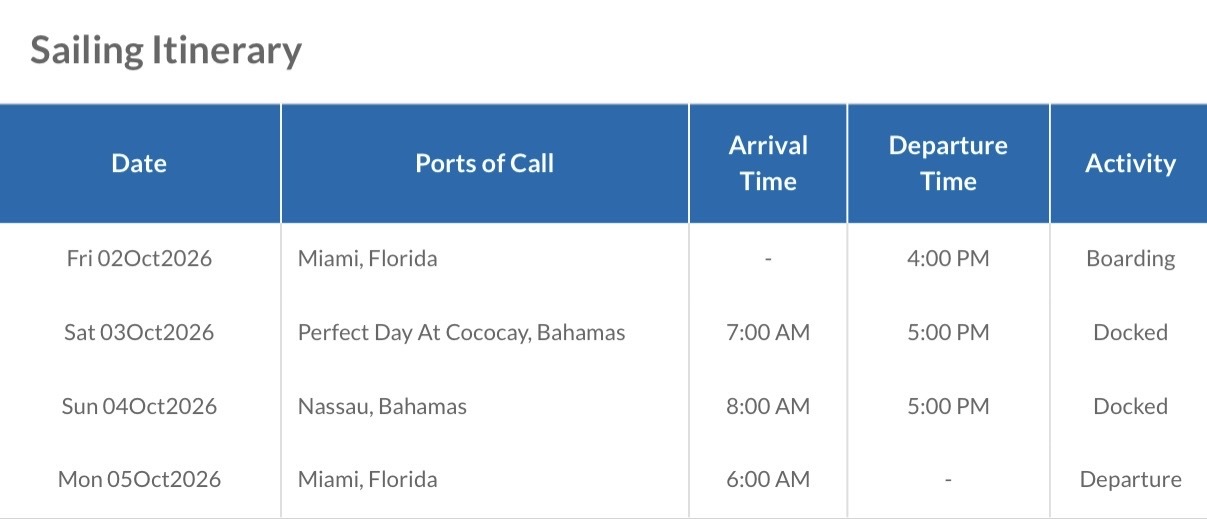
Task: Select the Departure activity in the last row
Action: [x=1130, y=479]
